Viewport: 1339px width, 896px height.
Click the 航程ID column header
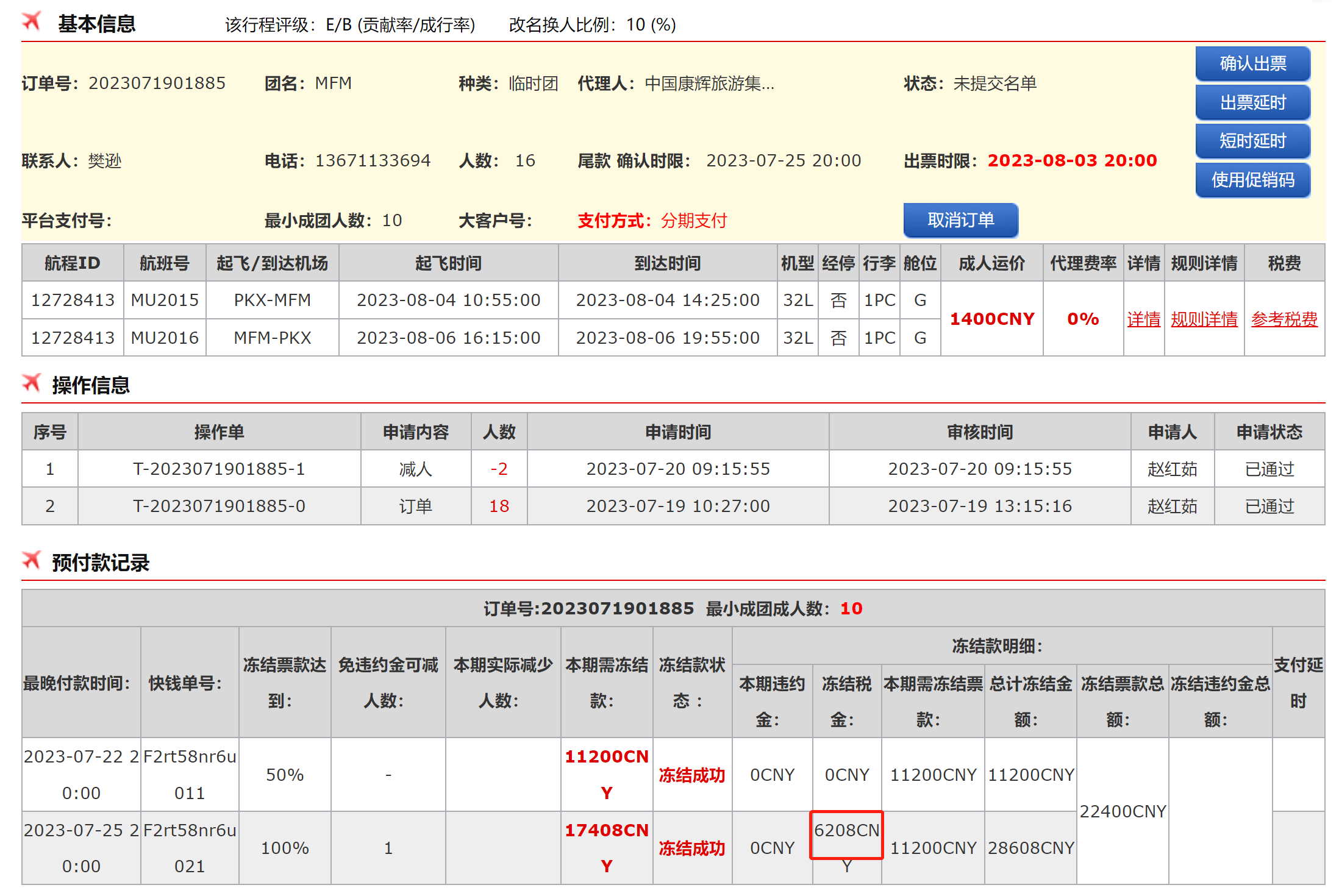point(72,263)
